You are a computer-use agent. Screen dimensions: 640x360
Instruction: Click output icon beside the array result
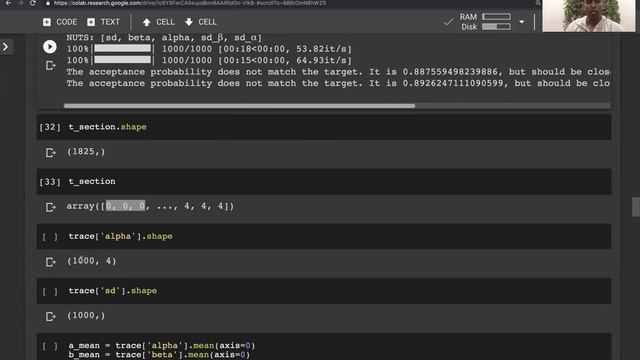tap(50, 207)
